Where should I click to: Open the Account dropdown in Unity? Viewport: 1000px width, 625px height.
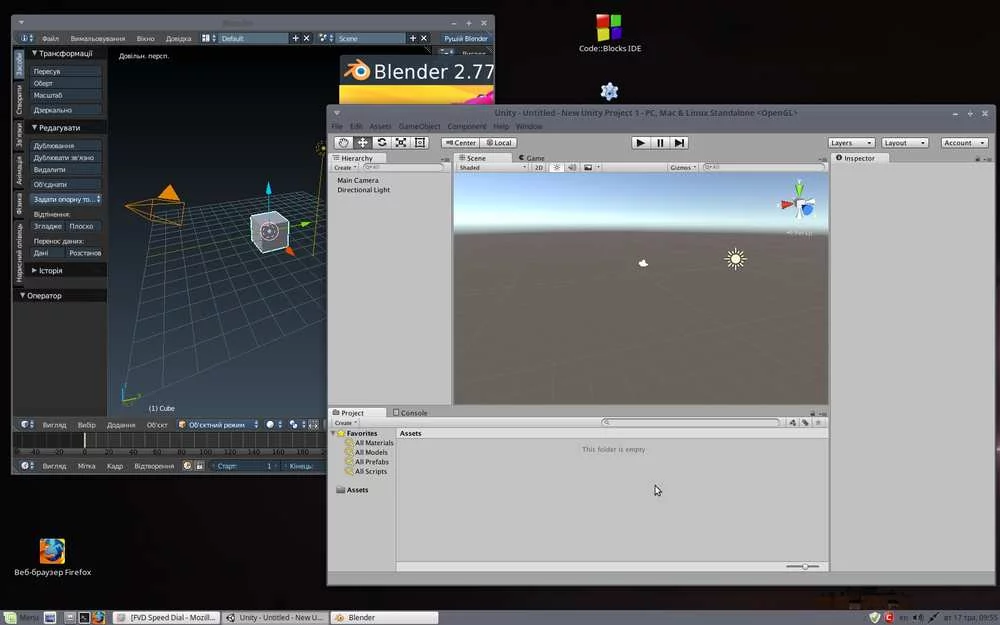coord(964,143)
